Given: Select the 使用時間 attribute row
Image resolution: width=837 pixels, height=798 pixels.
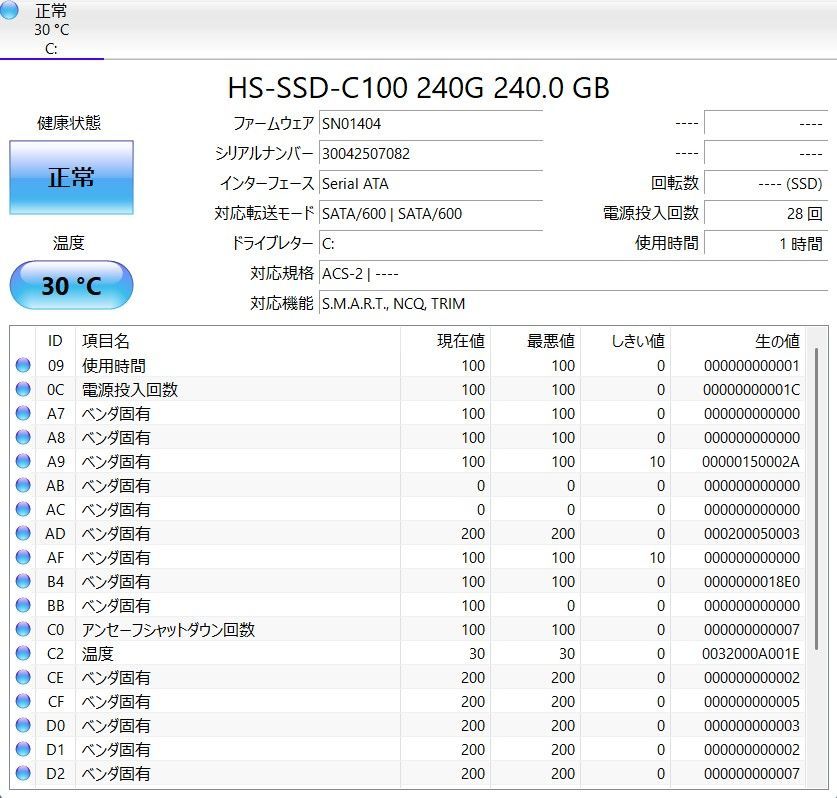Looking at the screenshot, I should coord(408,366).
